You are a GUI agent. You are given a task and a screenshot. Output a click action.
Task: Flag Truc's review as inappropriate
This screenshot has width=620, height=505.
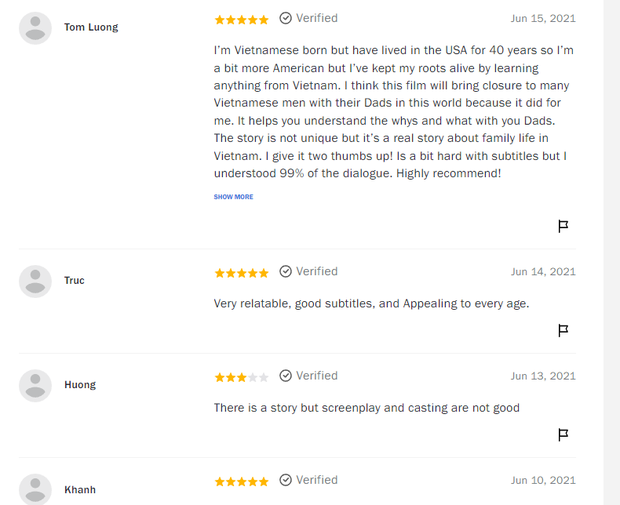563,330
